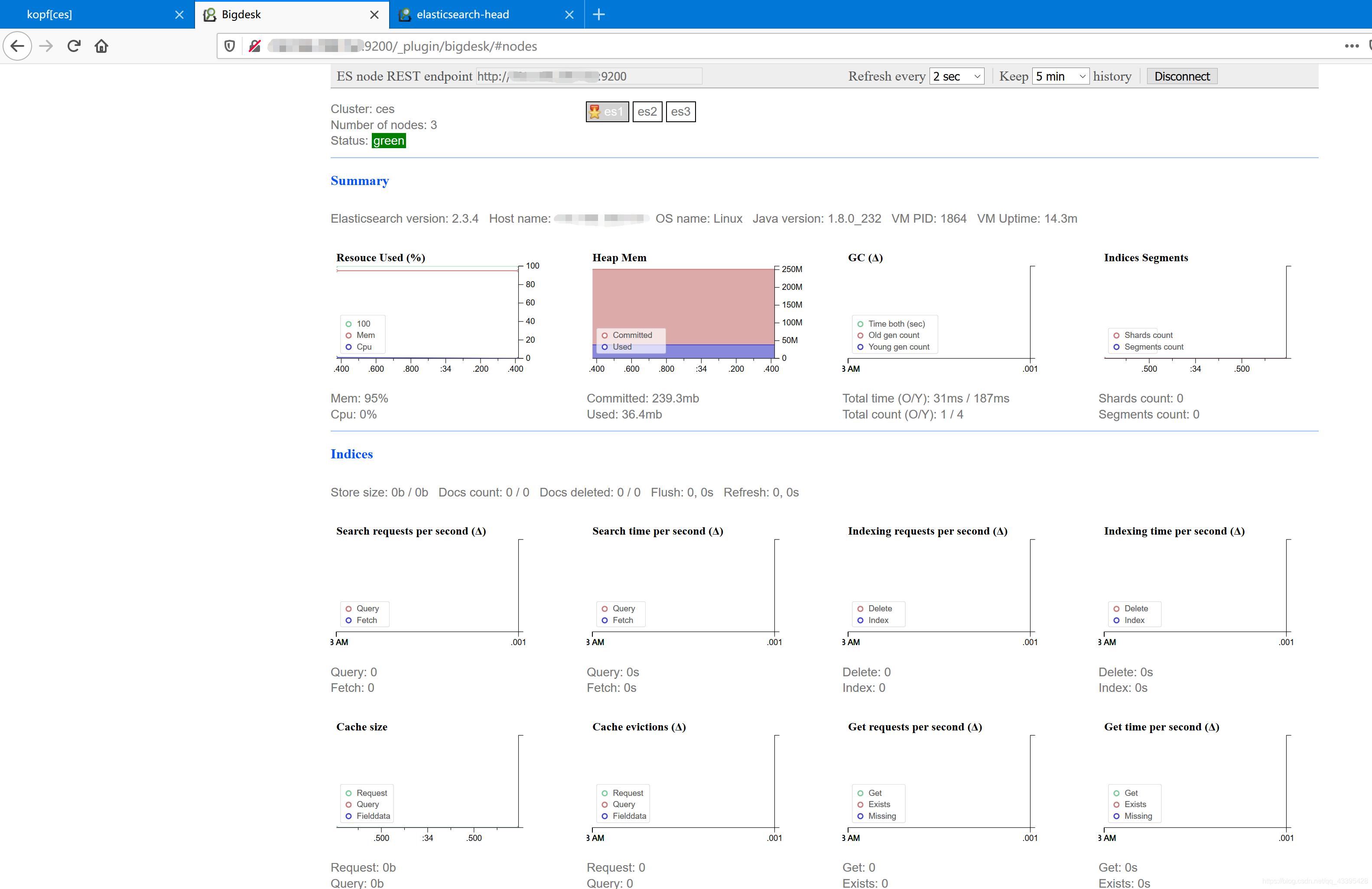Click the Fetch legend marker in Search time

pyautogui.click(x=604, y=620)
